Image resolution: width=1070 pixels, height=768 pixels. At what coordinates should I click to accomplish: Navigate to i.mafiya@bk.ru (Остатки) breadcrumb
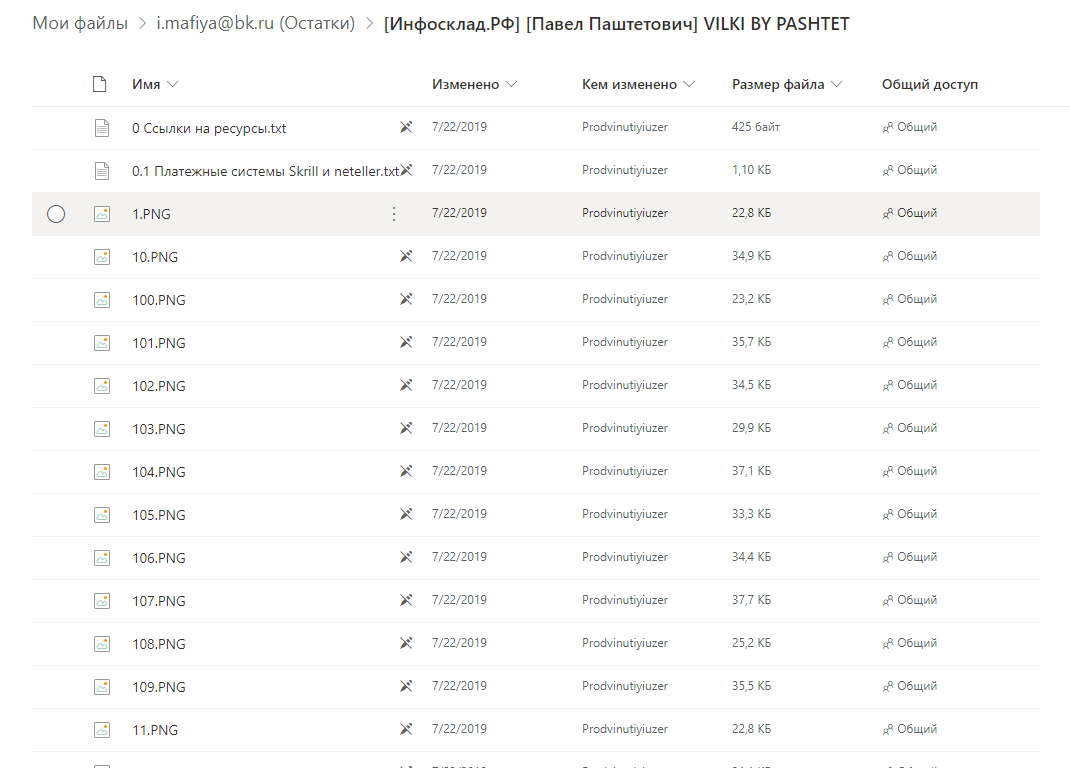256,23
